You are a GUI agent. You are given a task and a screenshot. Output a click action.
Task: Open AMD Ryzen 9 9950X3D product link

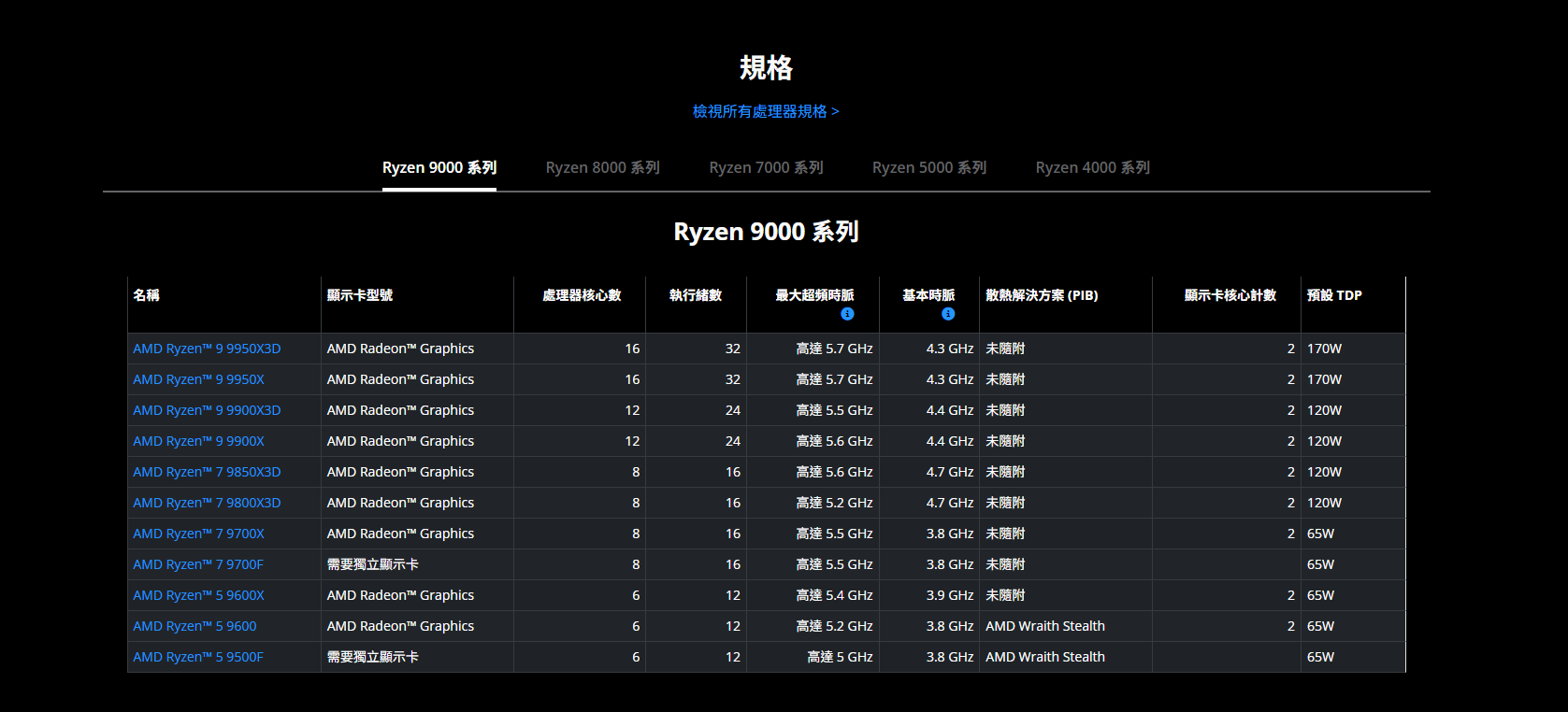207,349
